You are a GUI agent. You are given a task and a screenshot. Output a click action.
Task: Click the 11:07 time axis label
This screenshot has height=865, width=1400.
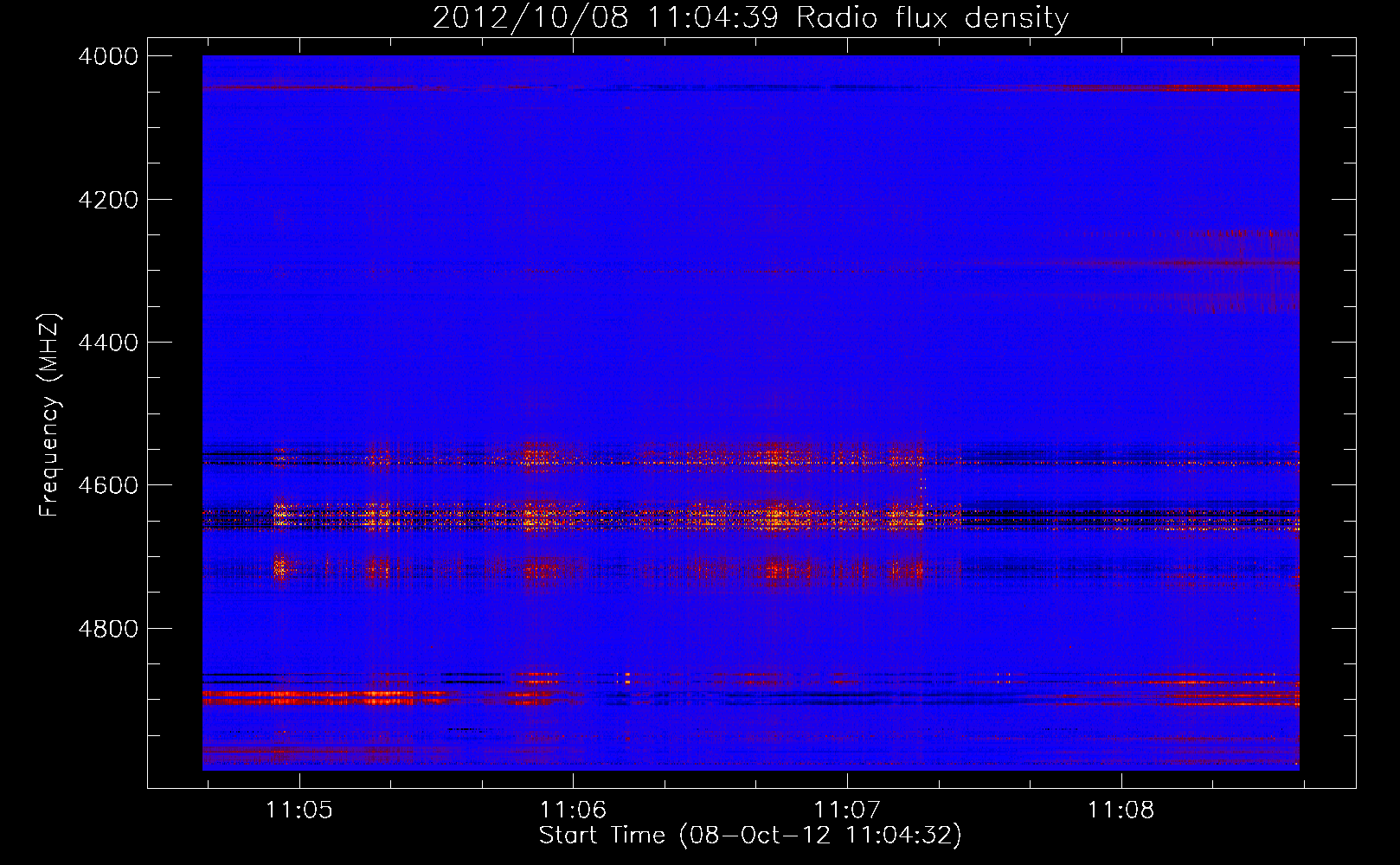847,811
